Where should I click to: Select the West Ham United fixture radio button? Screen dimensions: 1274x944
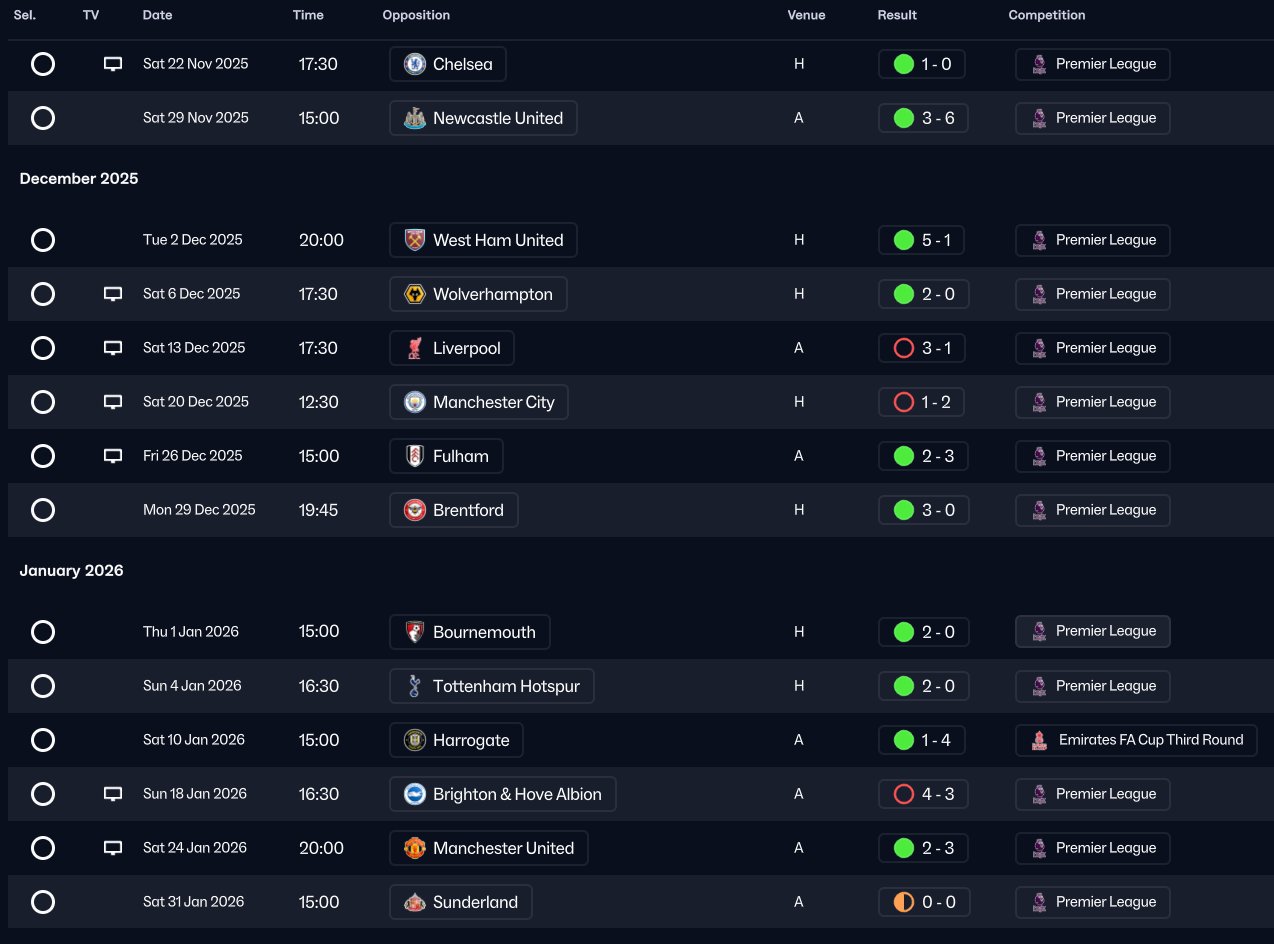[43, 240]
